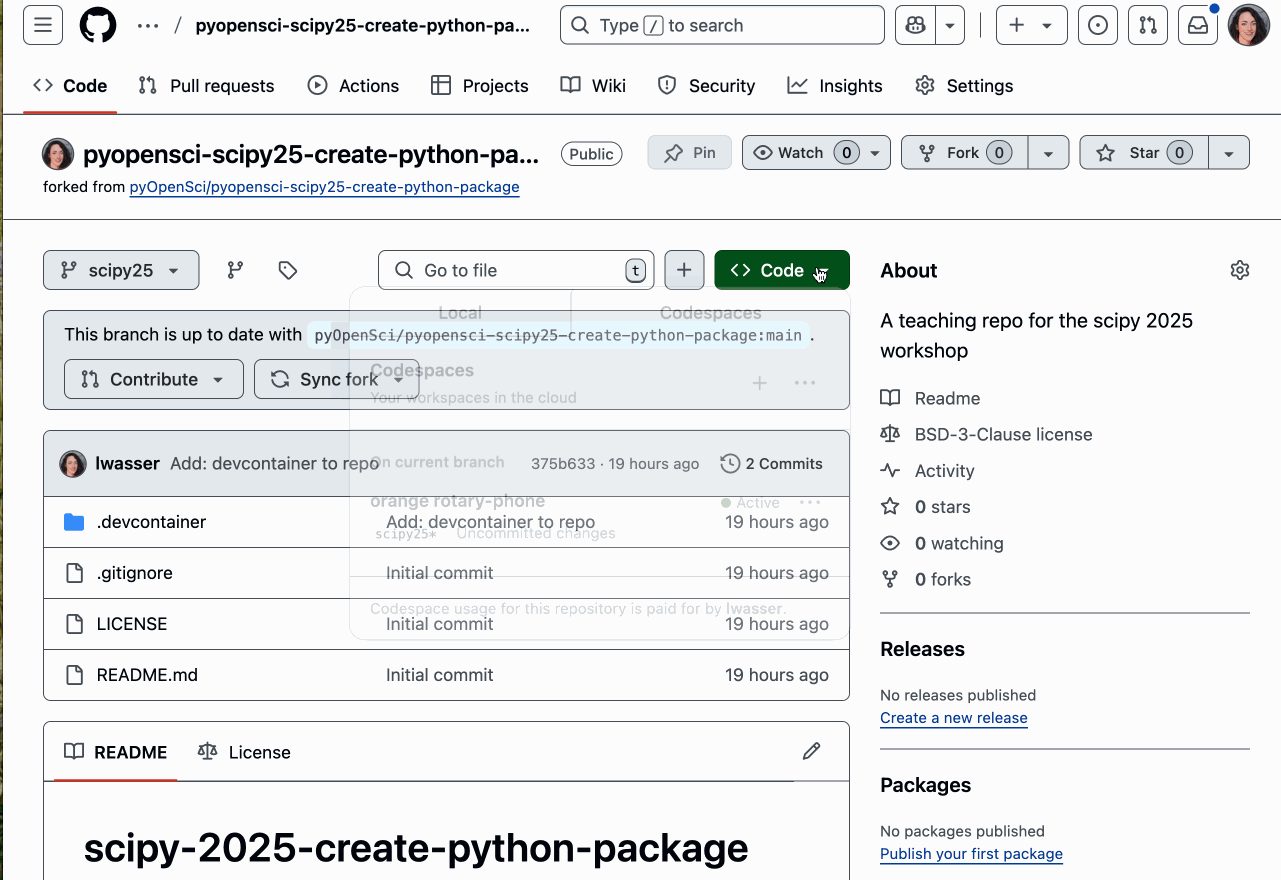Image resolution: width=1281 pixels, height=880 pixels.
Task: Click Create a new release link
Action: click(953, 718)
